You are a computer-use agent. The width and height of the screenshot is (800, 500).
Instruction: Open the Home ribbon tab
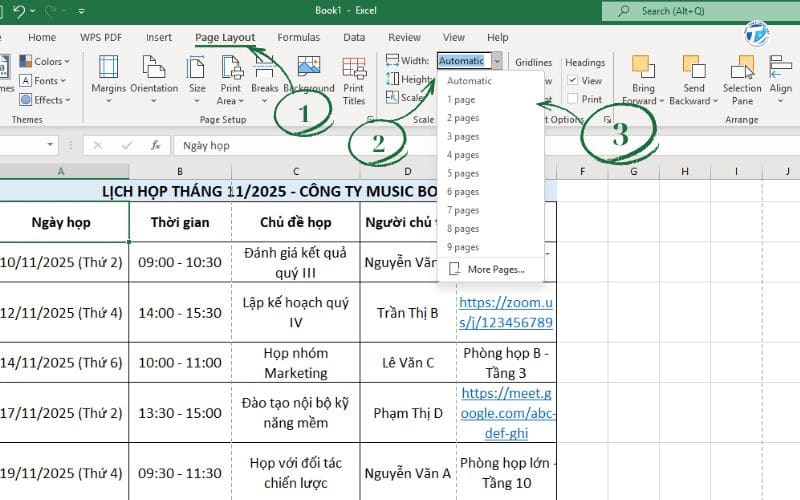coord(42,37)
